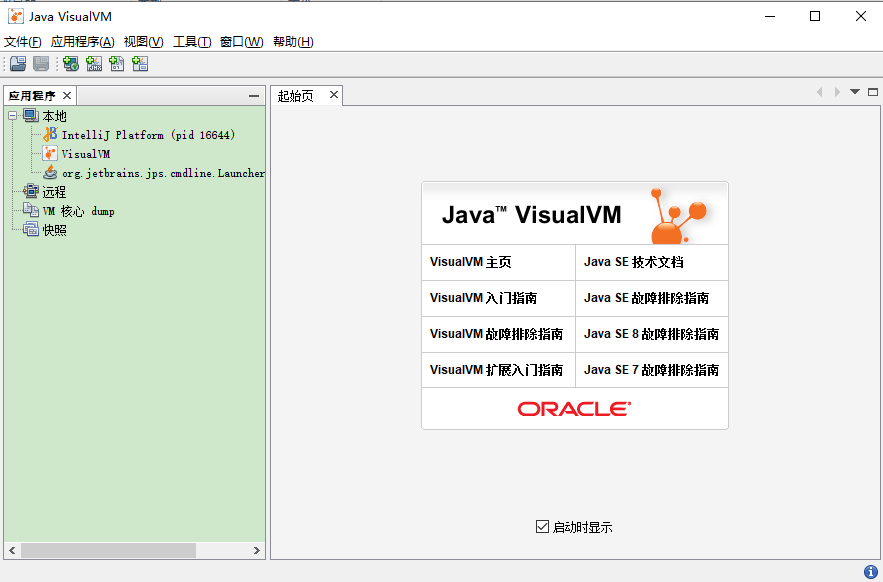Click the scrollbar right arrow in applications panel
This screenshot has width=883, height=582.
pos(257,550)
